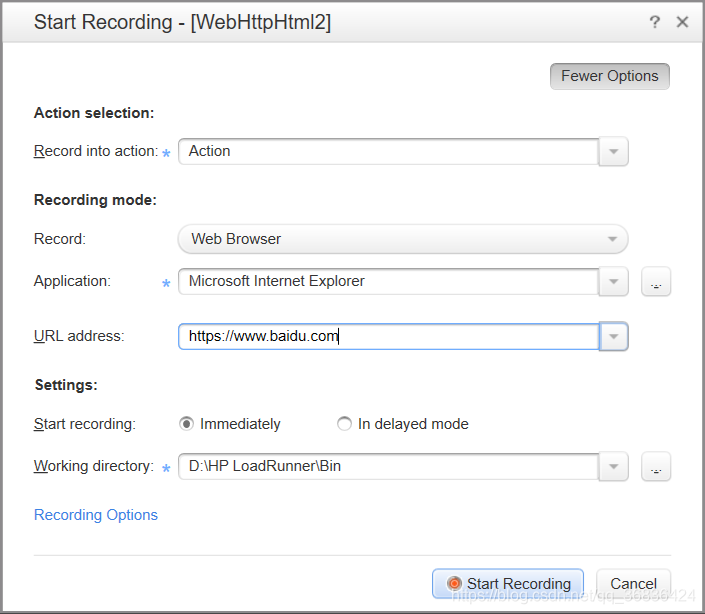Click the Start Recording button

[x=508, y=584]
